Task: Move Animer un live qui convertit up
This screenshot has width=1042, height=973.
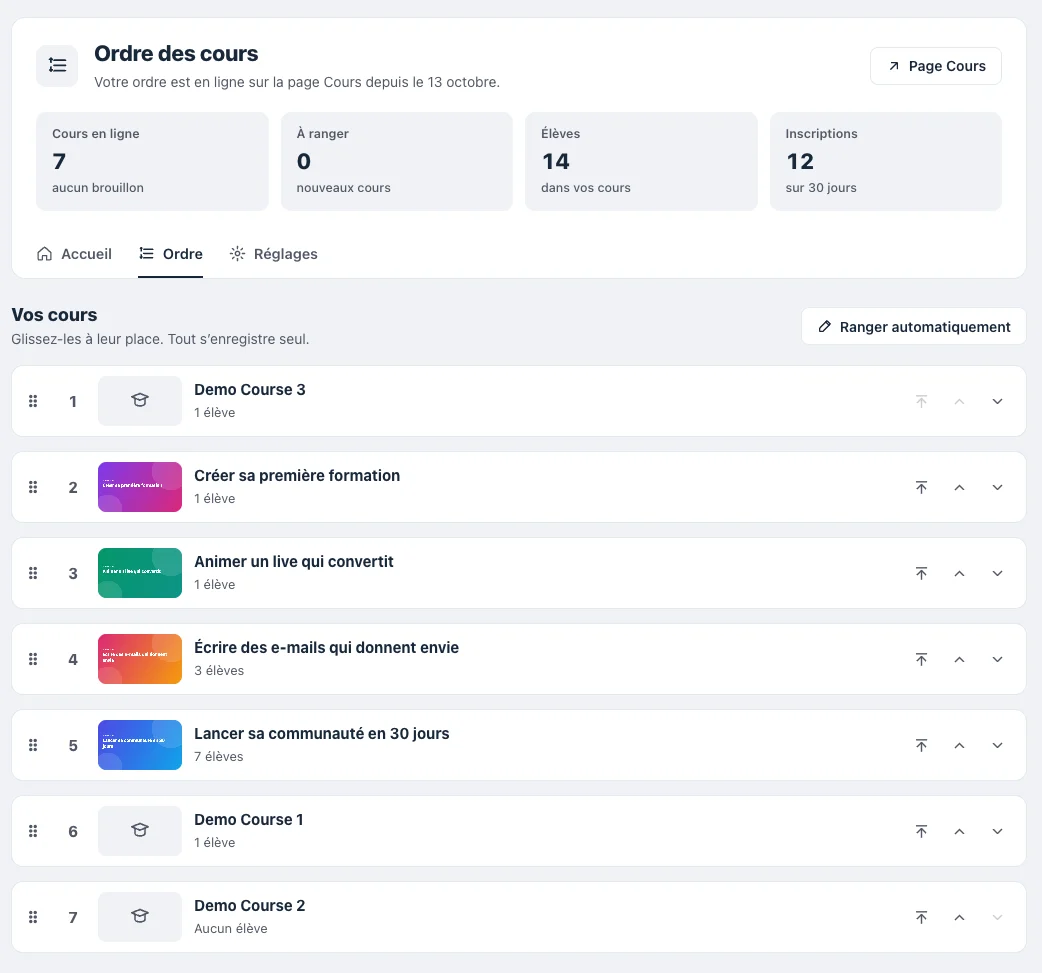Action: pyautogui.click(x=959, y=573)
